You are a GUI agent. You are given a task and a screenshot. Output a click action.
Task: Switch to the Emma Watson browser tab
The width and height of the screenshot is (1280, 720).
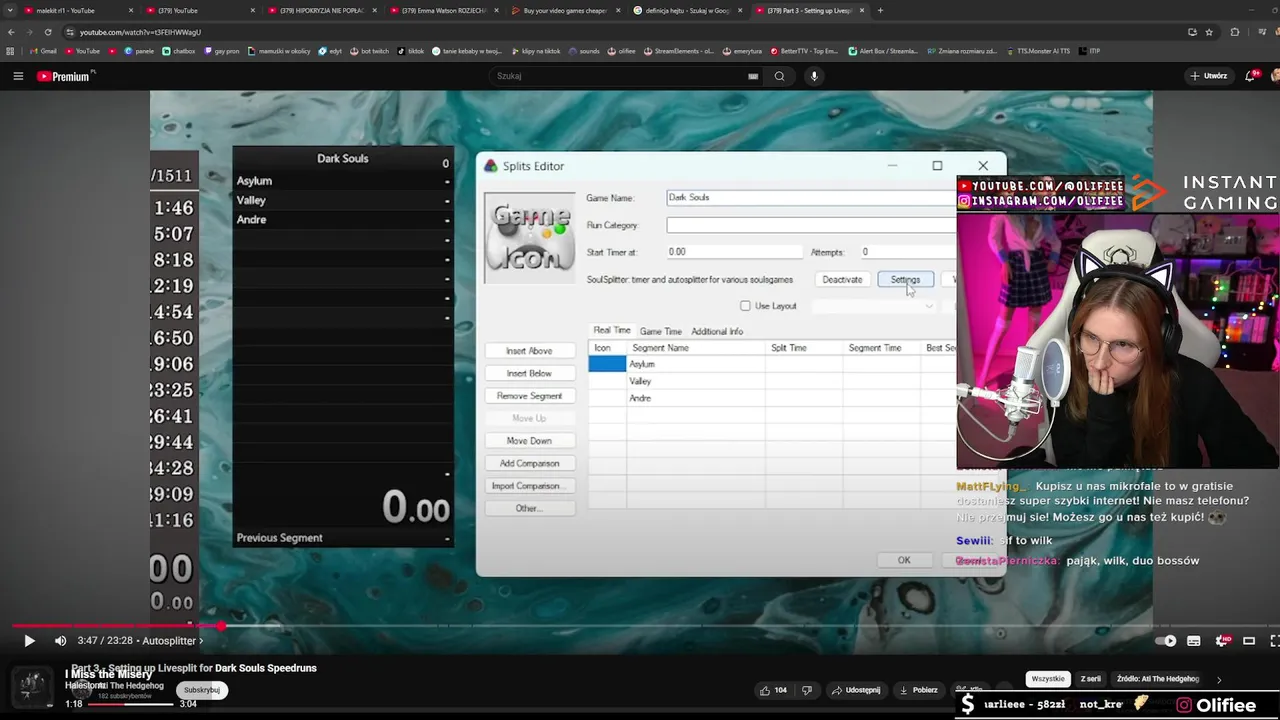(x=445, y=11)
